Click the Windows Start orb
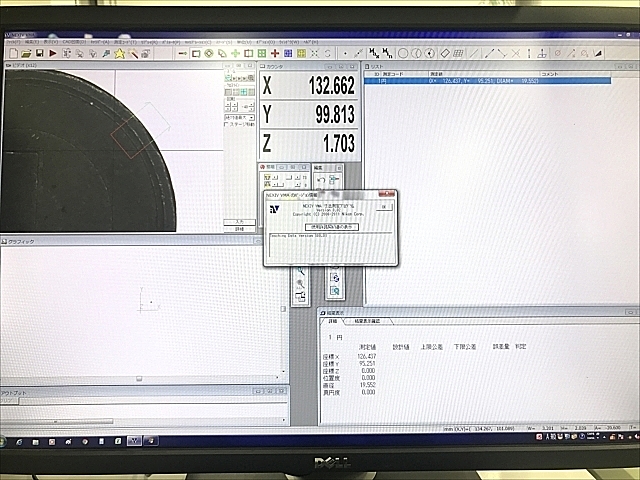Screen dimensions: 640x480 (x=2, y=441)
